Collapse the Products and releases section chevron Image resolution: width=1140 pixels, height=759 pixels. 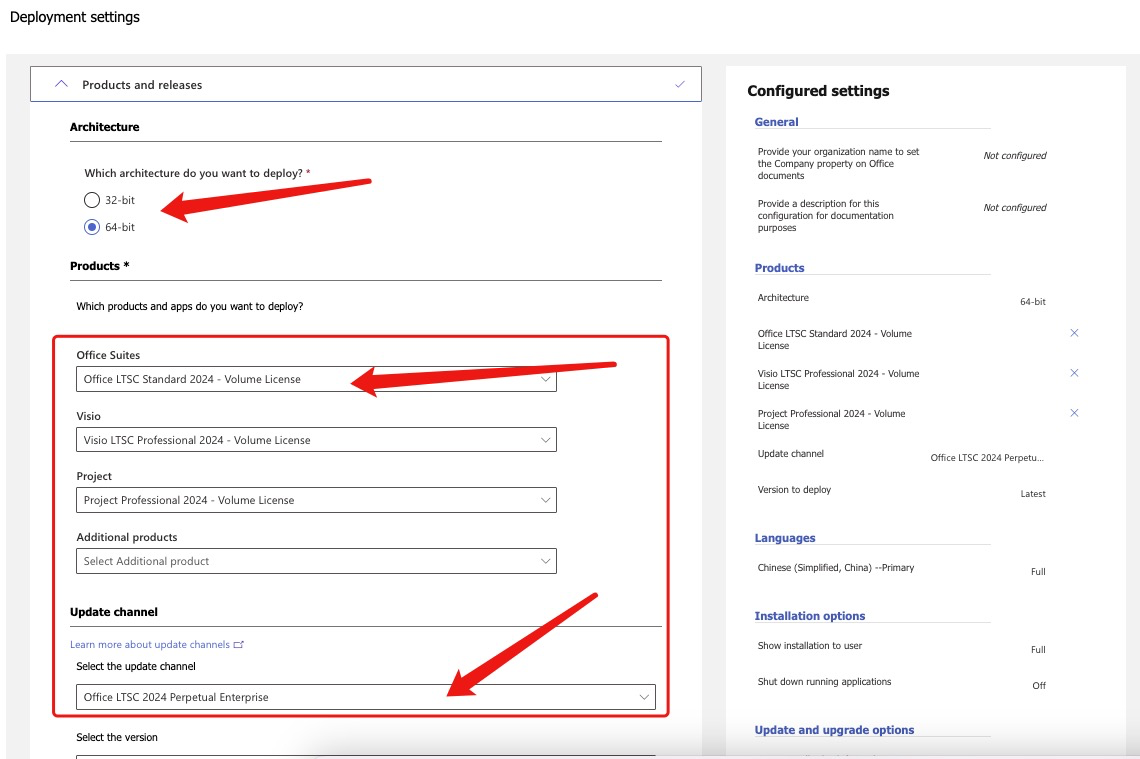(x=61, y=84)
